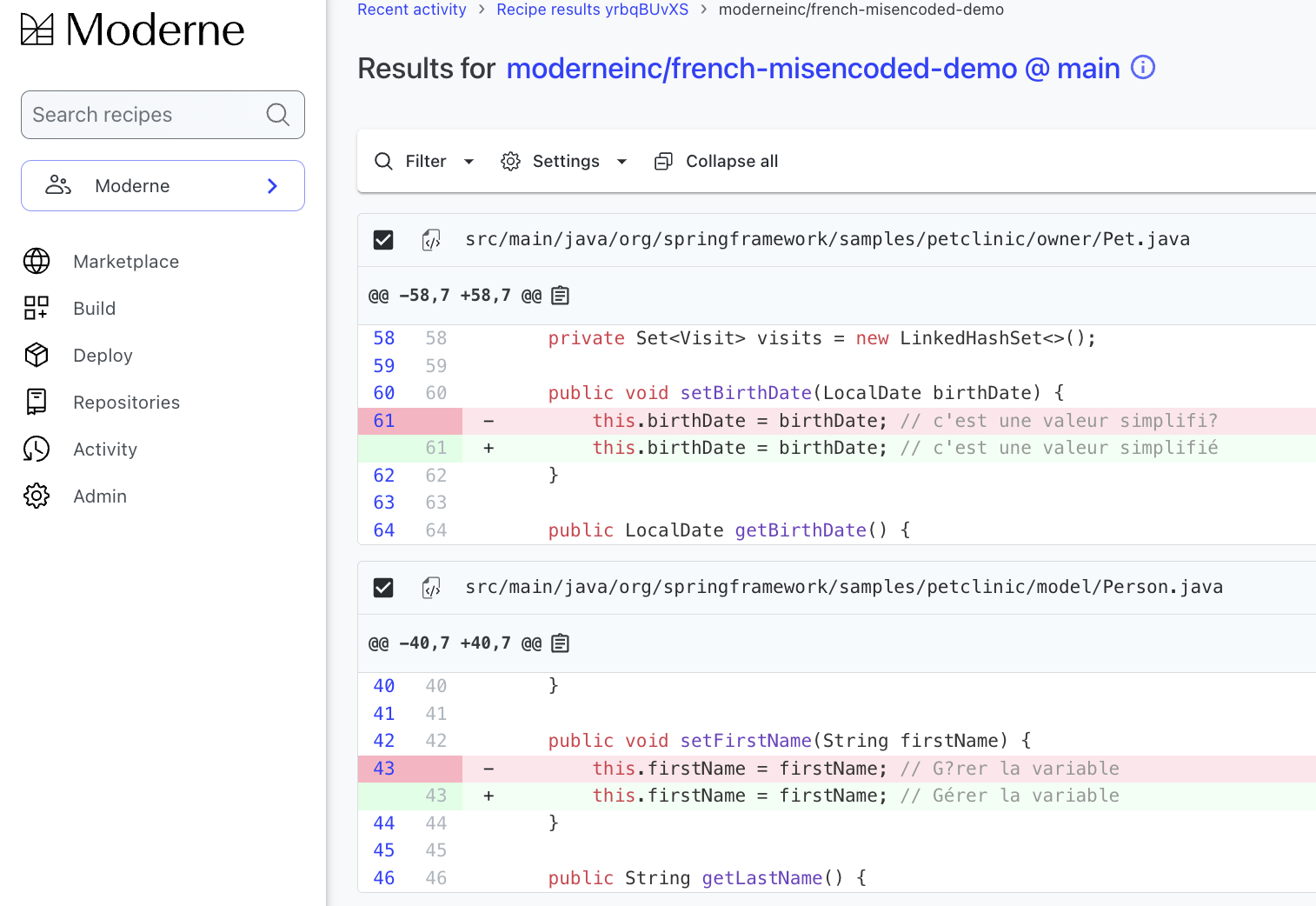Image resolution: width=1316 pixels, height=906 pixels.
Task: Open Repositories book icon
Action: (x=37, y=402)
